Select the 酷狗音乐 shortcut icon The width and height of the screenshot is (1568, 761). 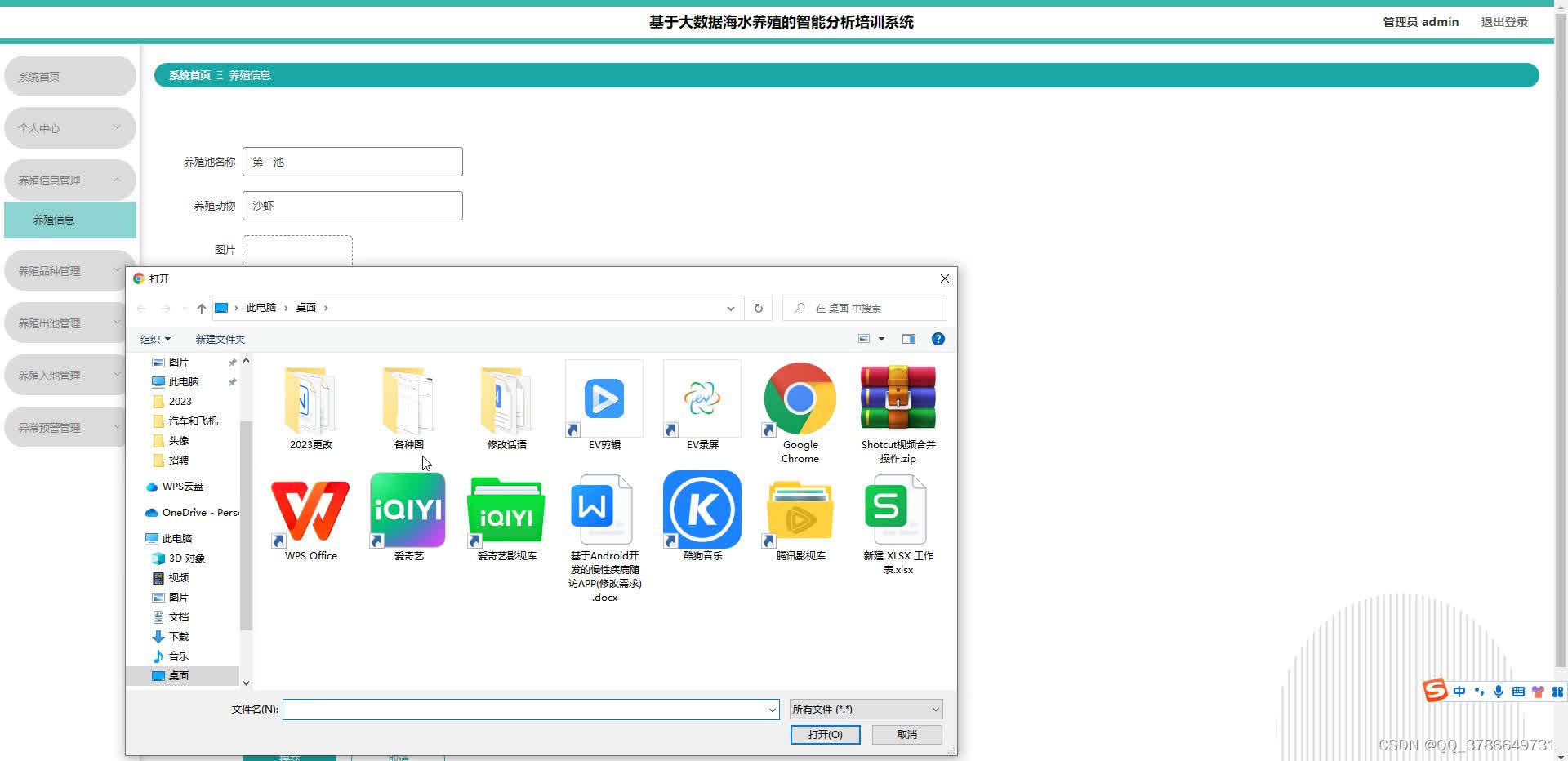coord(702,510)
